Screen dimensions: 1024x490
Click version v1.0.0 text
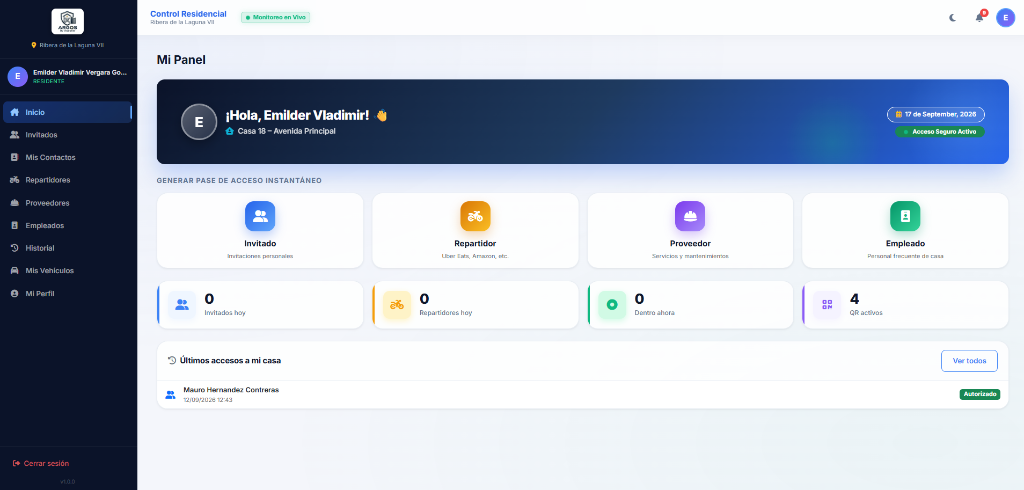coord(68,482)
